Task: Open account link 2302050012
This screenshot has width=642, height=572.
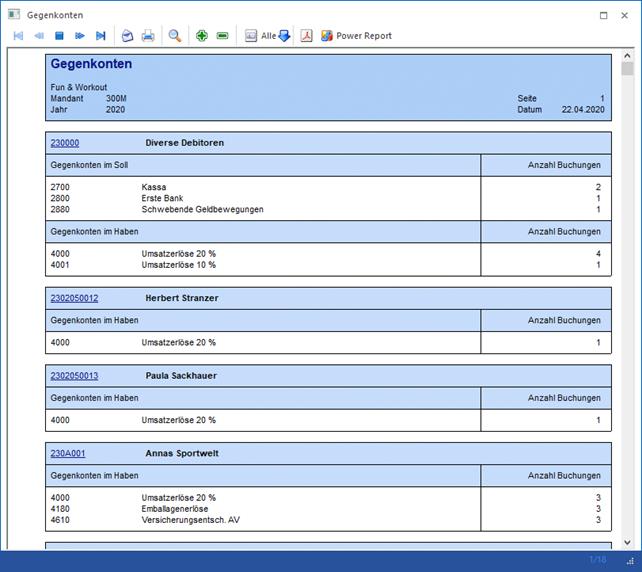Action: point(74,298)
